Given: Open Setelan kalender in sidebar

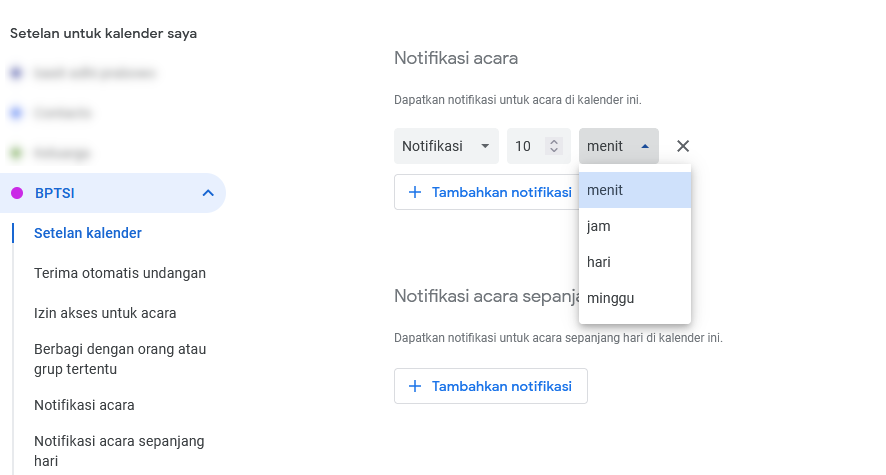Looking at the screenshot, I should pos(88,233).
